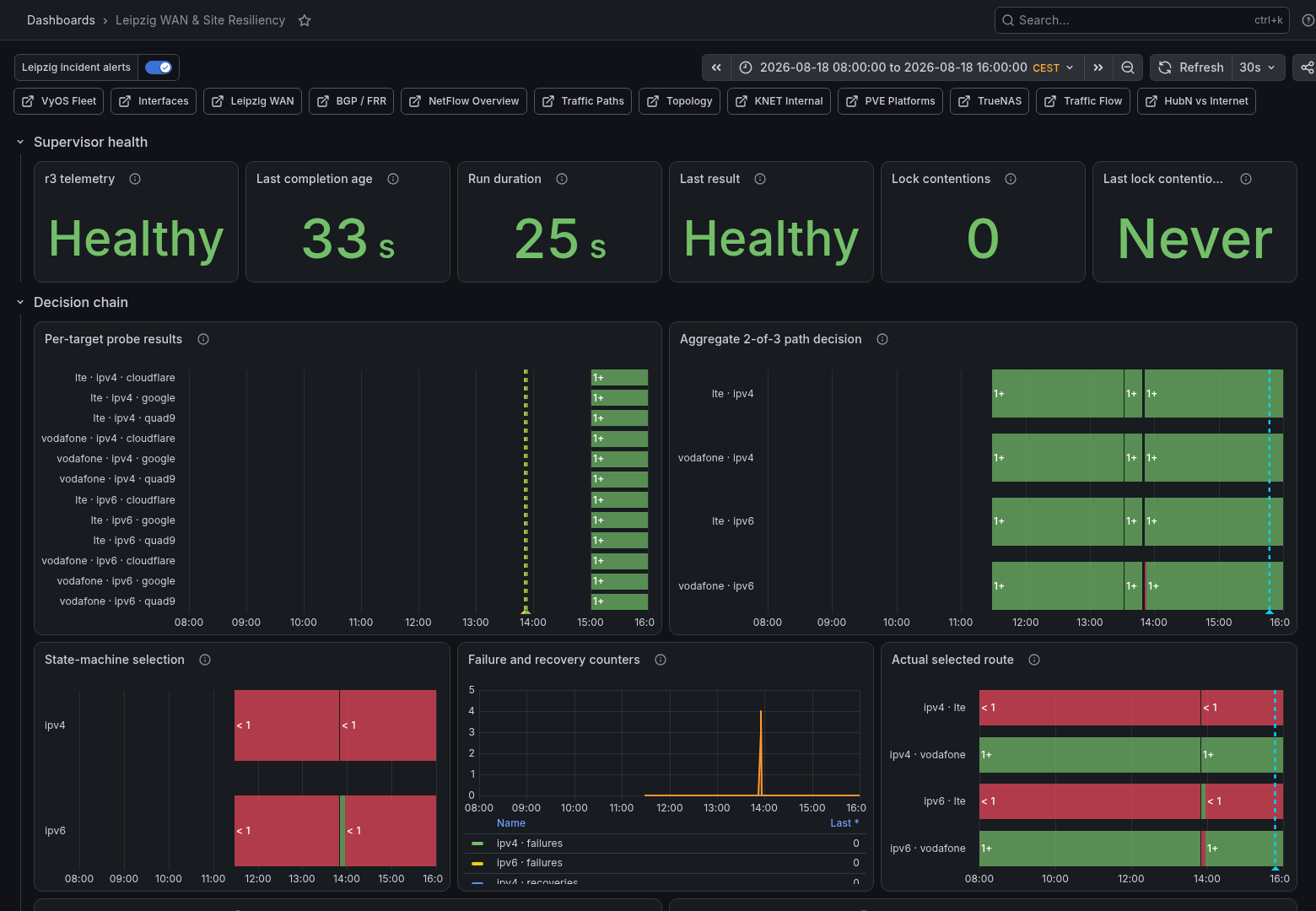Viewport: 1316px width, 911px height.
Task: Go to Dashboards breadcrumb
Action: 61,20
